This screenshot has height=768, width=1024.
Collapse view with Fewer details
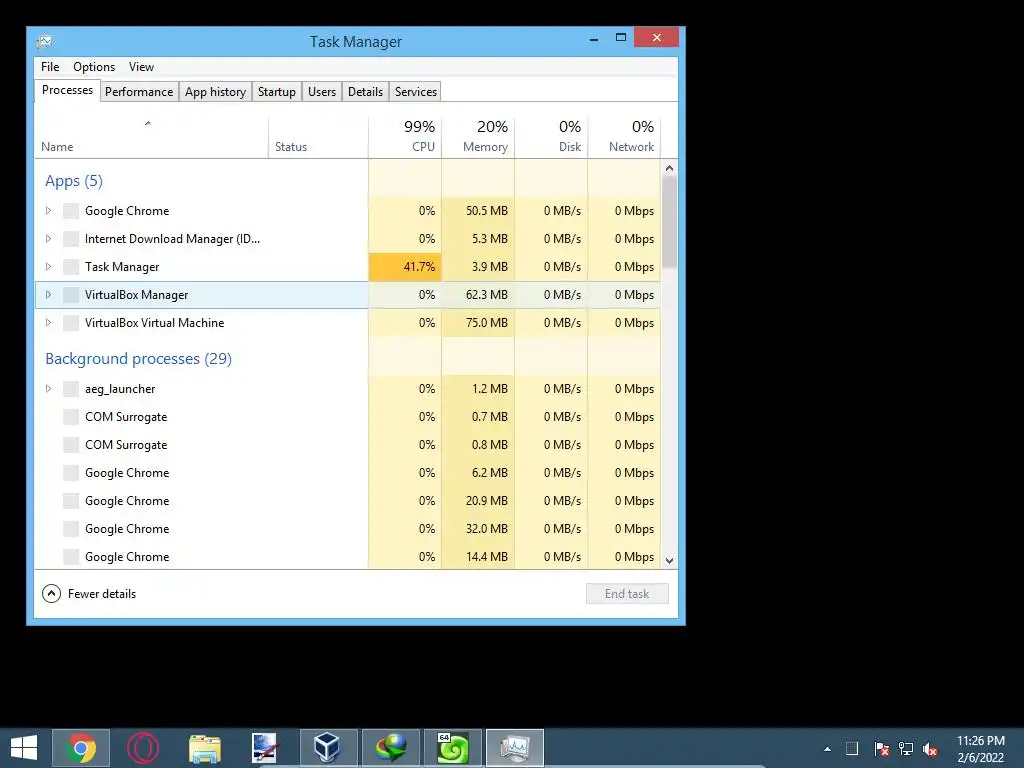pos(89,594)
